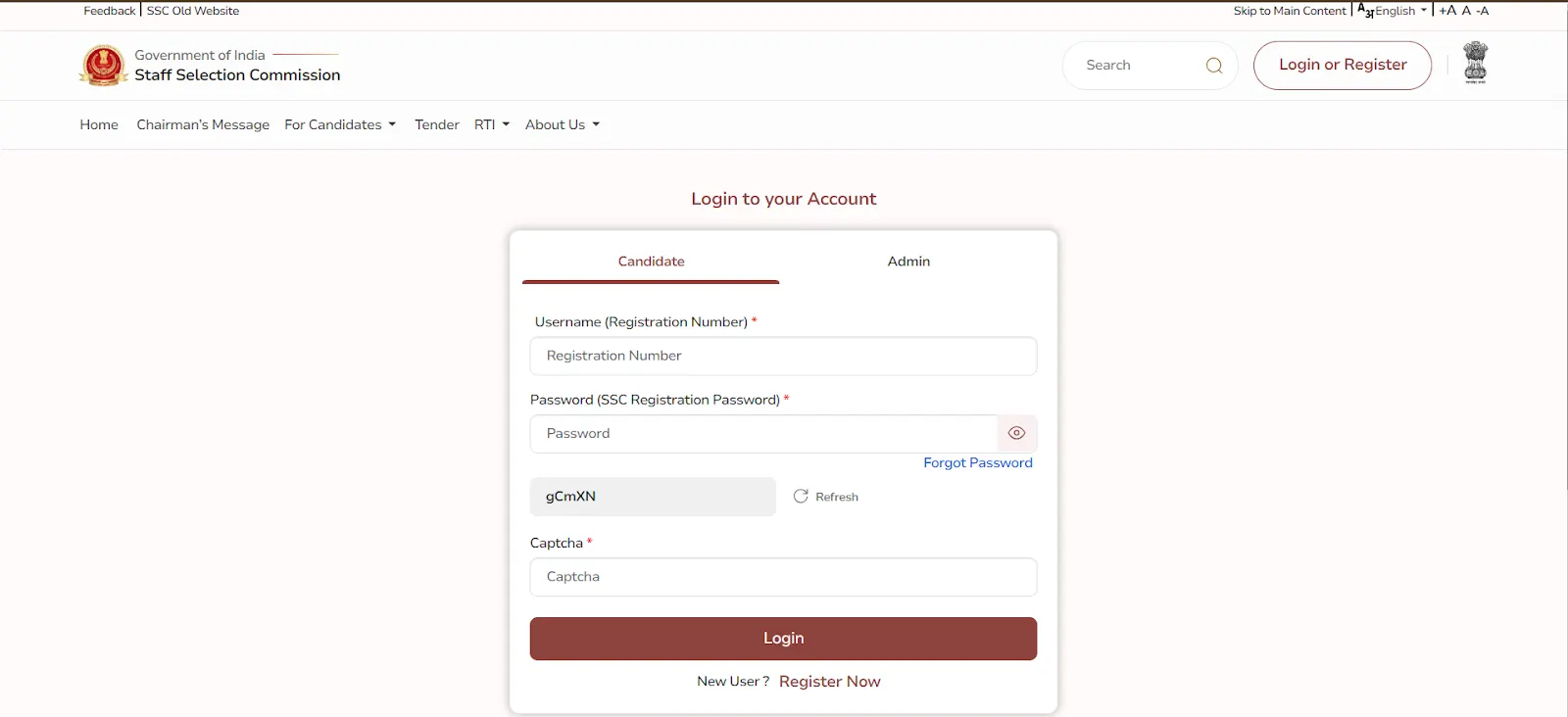Focus the Registration Number field
This screenshot has height=717, width=1568.
pos(783,356)
